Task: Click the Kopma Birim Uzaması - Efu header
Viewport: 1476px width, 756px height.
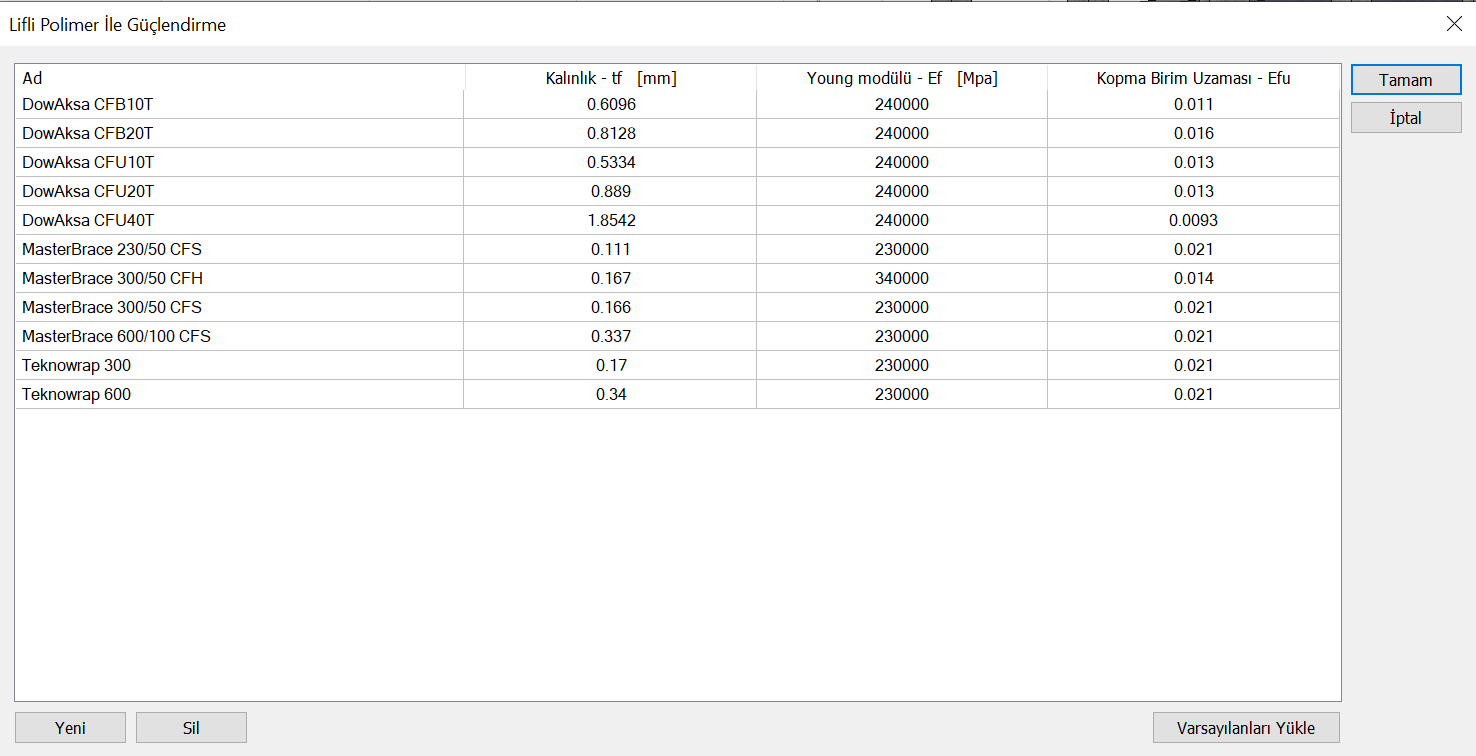Action: coord(1193,78)
